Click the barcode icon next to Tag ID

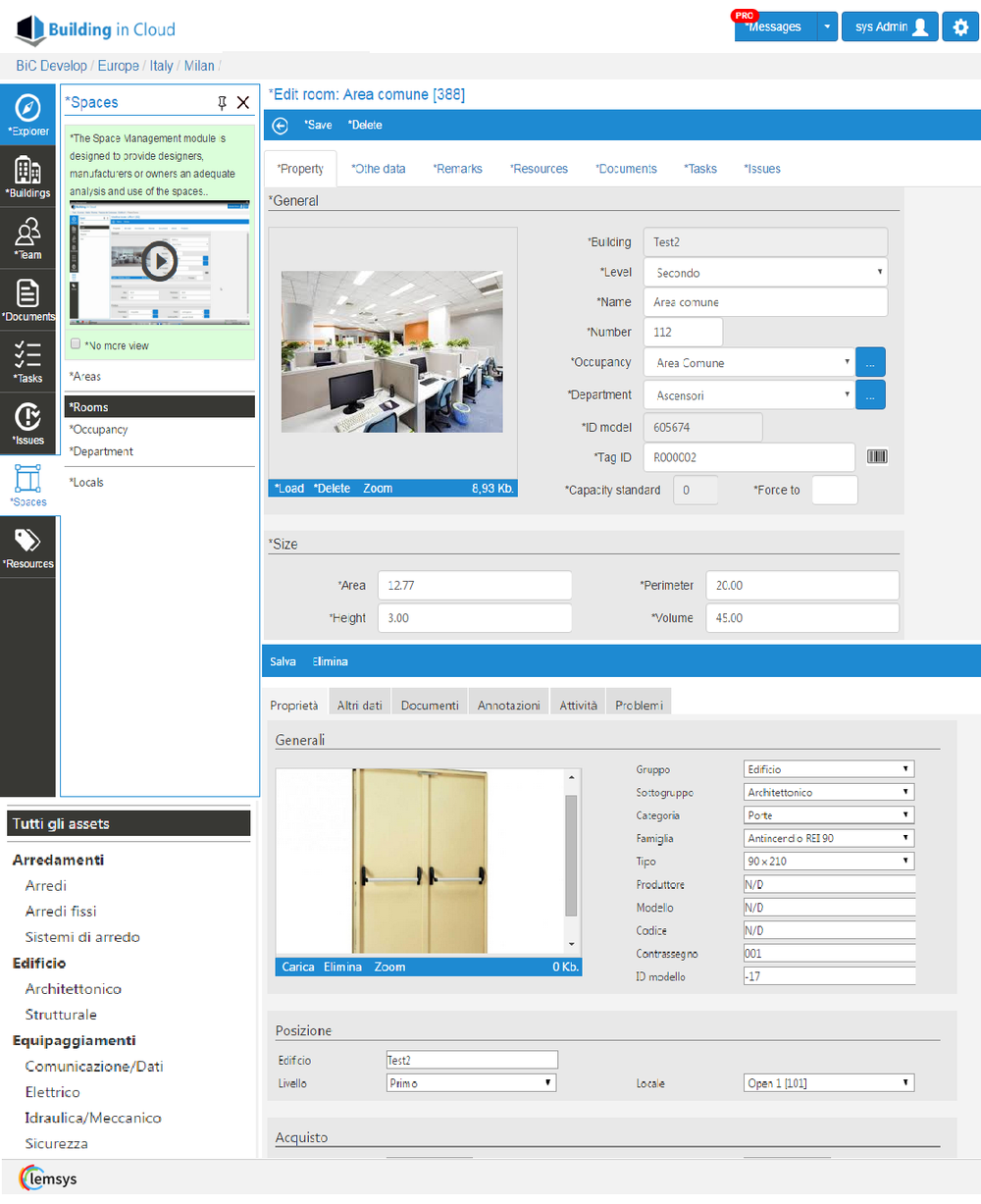pyautogui.click(x=877, y=457)
